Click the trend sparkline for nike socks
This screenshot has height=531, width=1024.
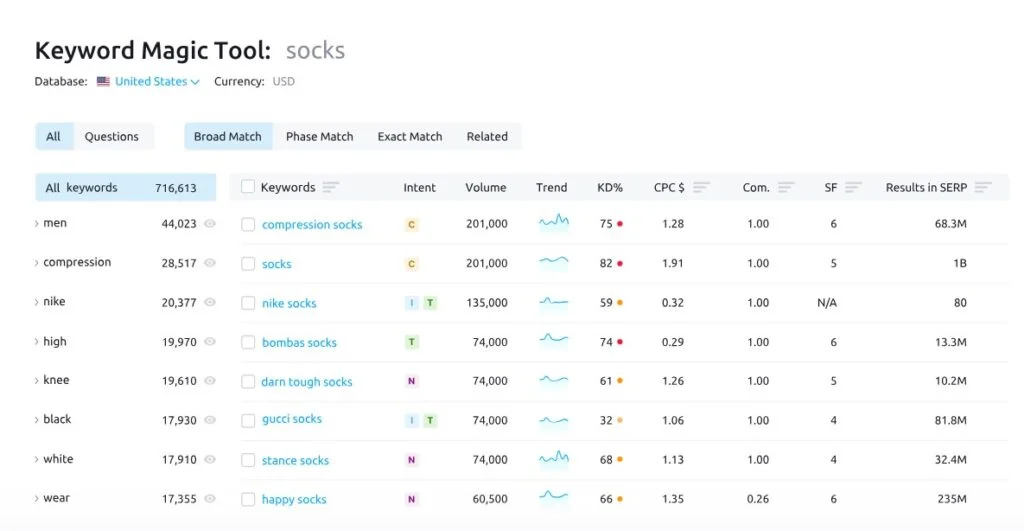click(554, 302)
